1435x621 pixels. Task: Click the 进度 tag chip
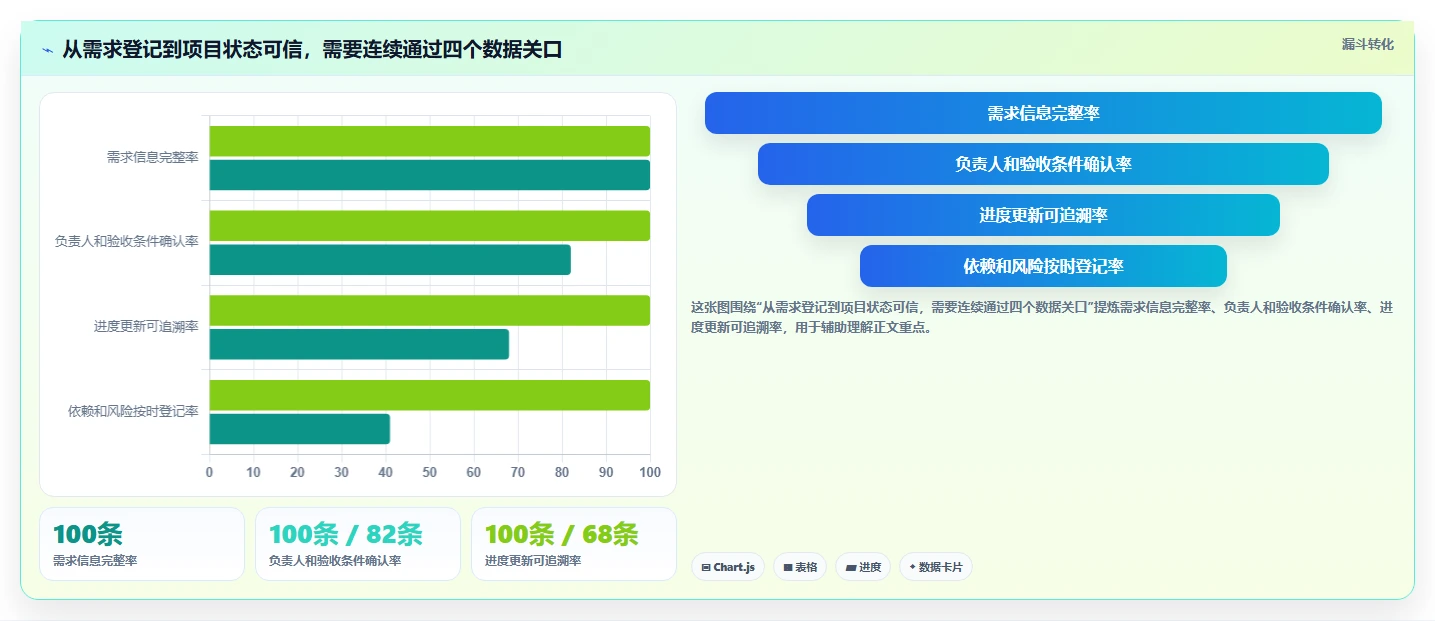click(863, 567)
